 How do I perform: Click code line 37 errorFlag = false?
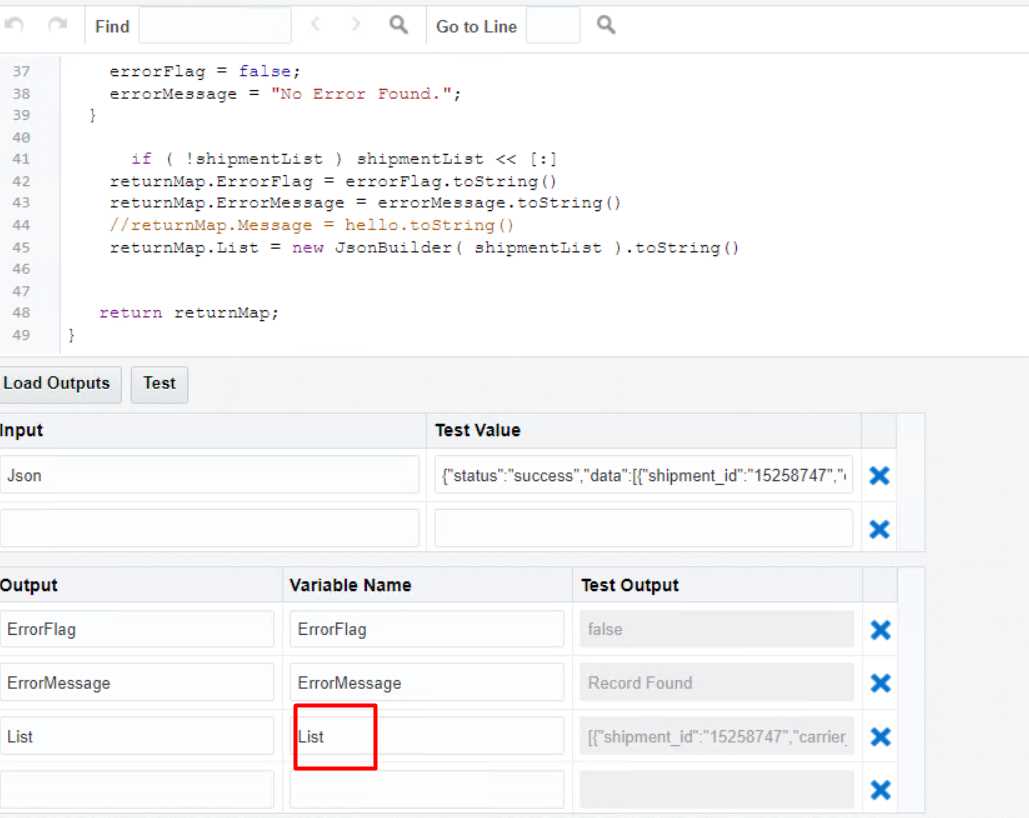tap(205, 71)
